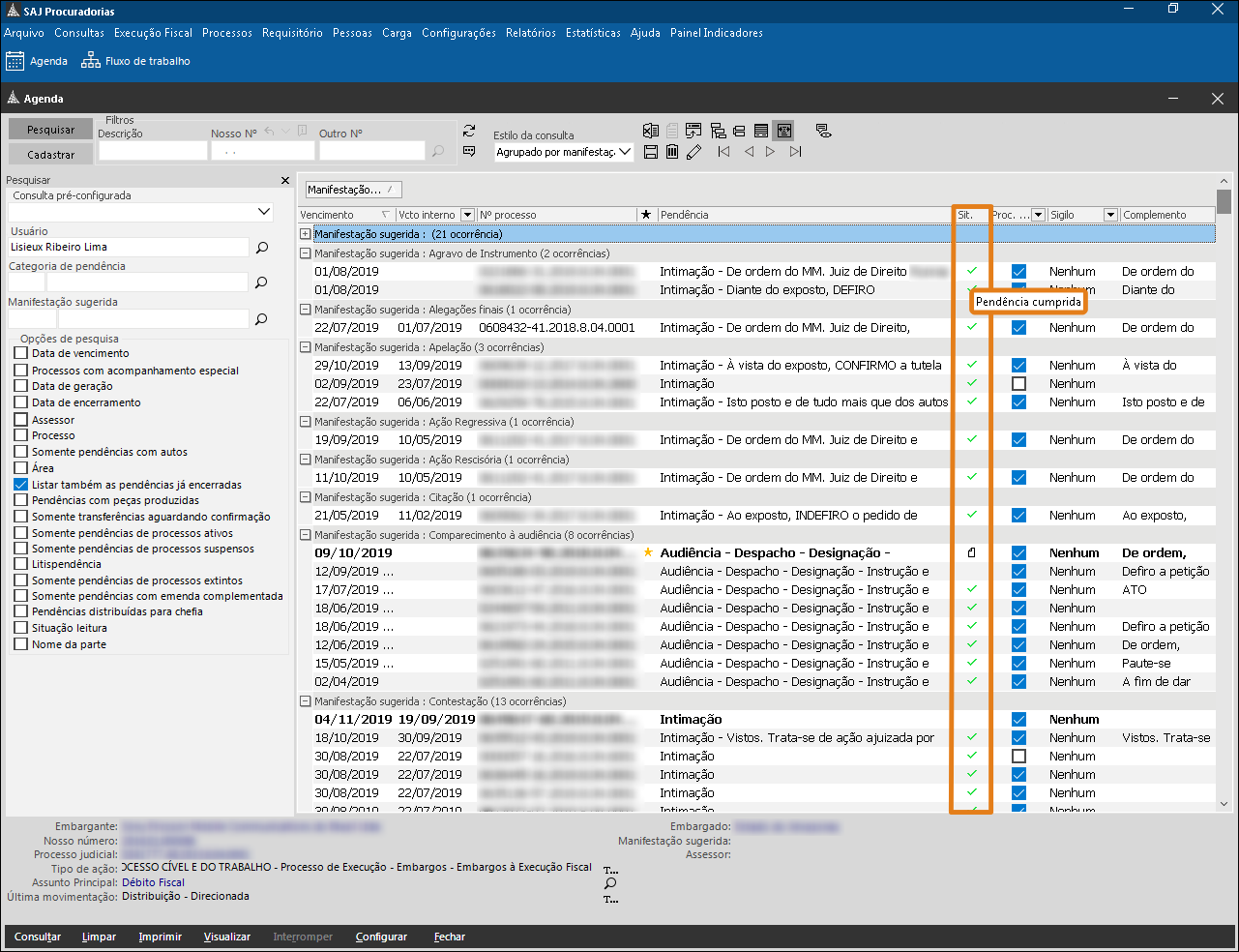The width and height of the screenshot is (1239, 952).
Task: Click Consultar in the bottom bar
Action: [x=38, y=937]
